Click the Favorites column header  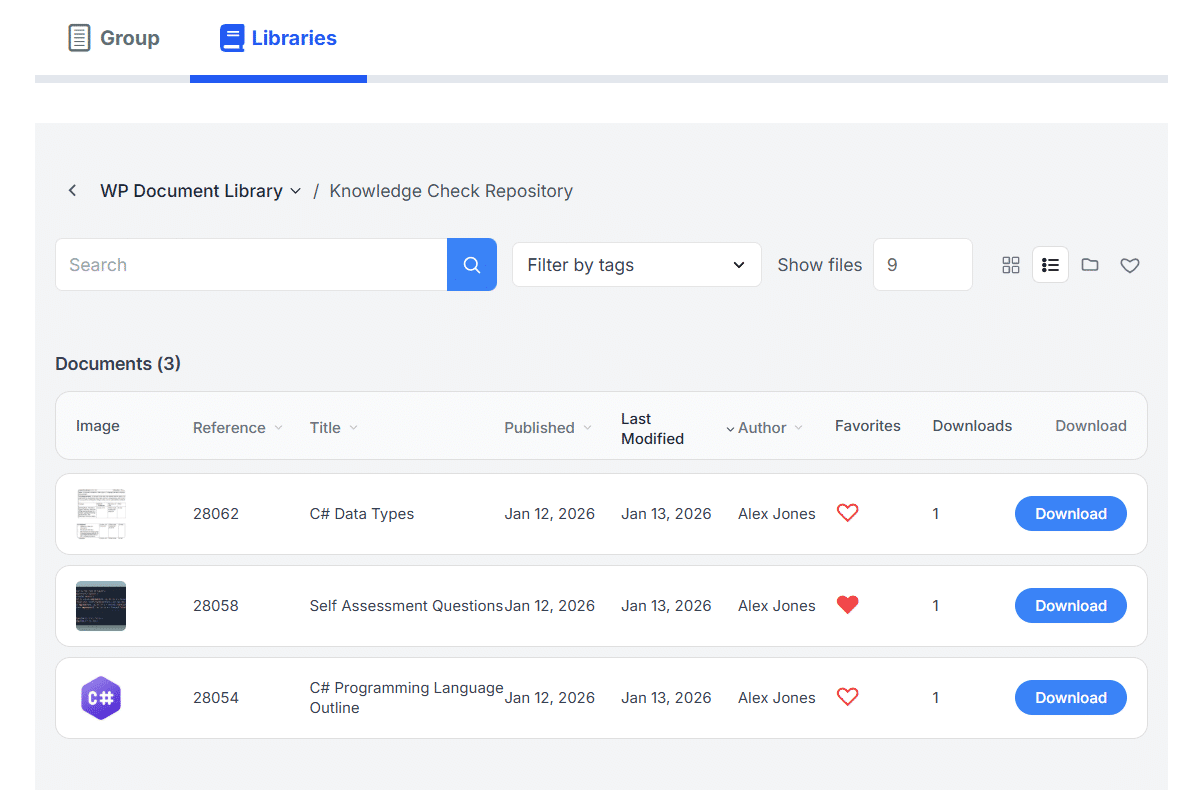(x=868, y=426)
